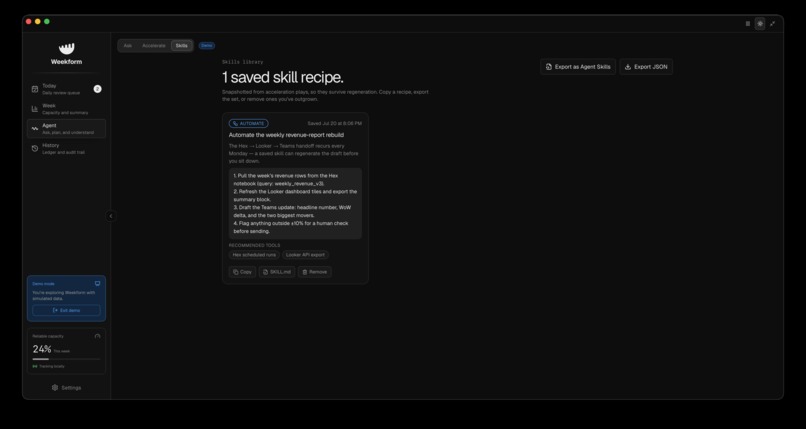Select the Skills tab
The height and width of the screenshot is (429, 806).
(x=181, y=46)
